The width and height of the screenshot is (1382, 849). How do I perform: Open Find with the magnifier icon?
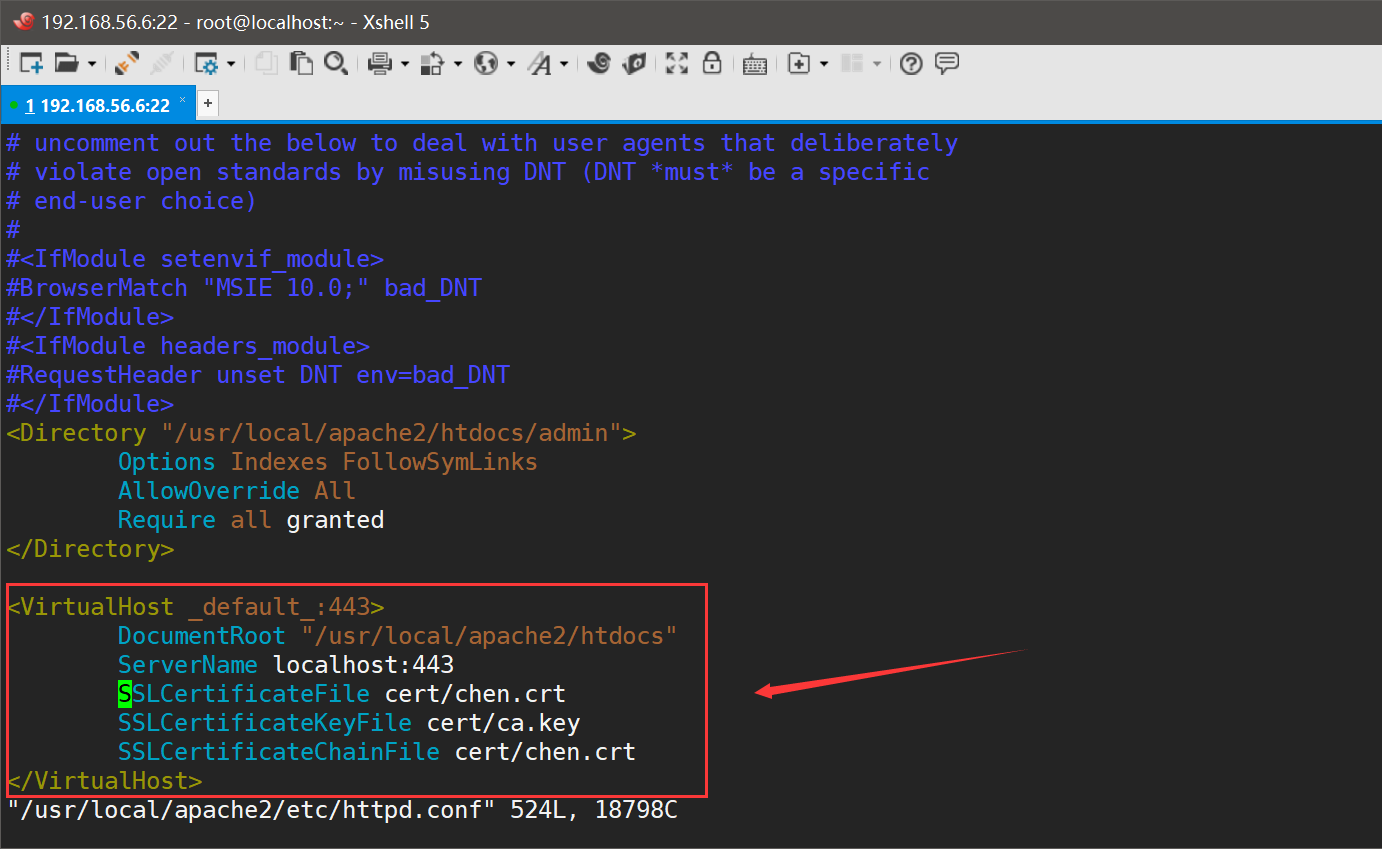[336, 64]
